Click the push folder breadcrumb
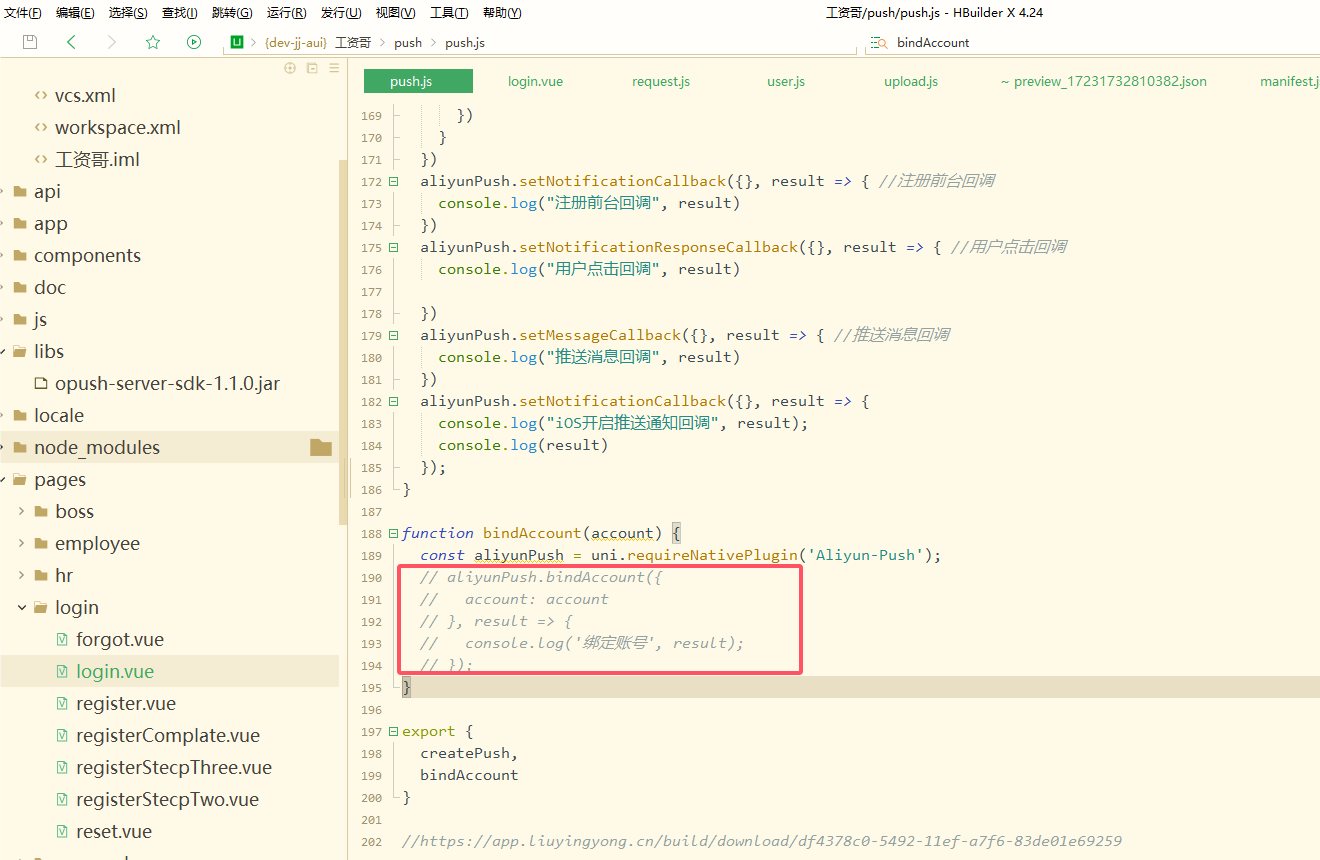The width and height of the screenshot is (1320, 860). 408,43
